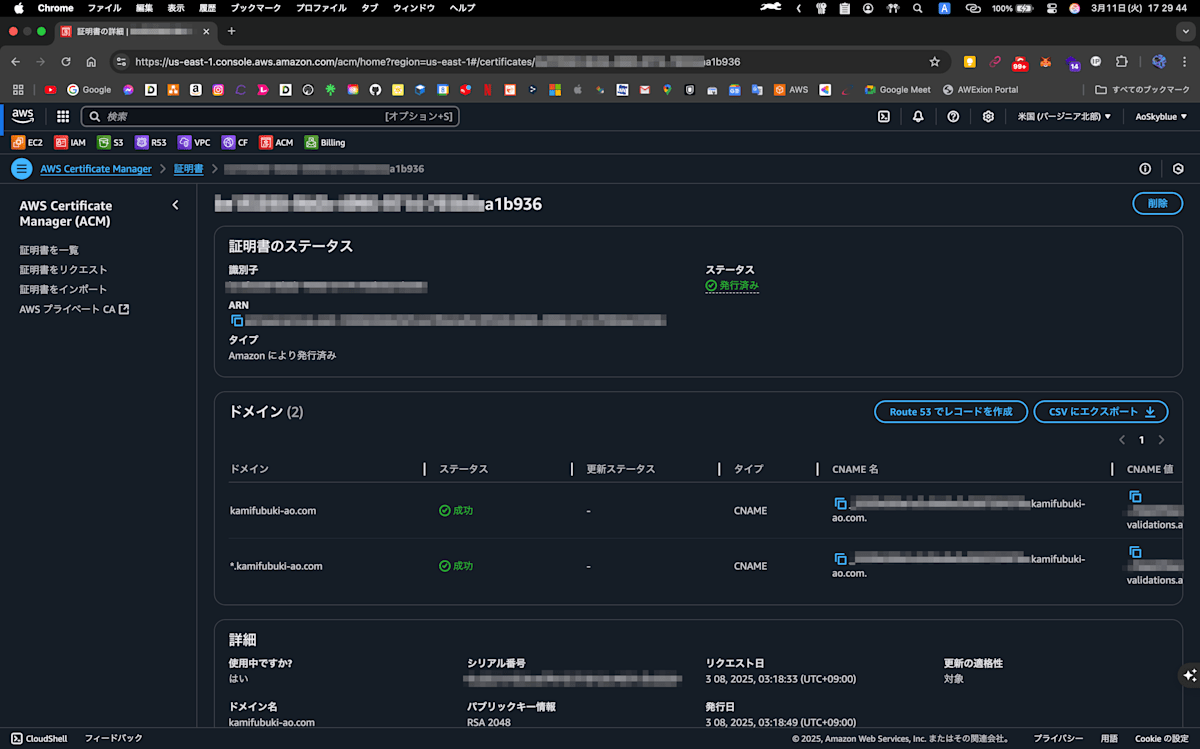The image size is (1200, 749).
Task: Open the Chrome extensions puzzle icon
Action: click(1121, 62)
